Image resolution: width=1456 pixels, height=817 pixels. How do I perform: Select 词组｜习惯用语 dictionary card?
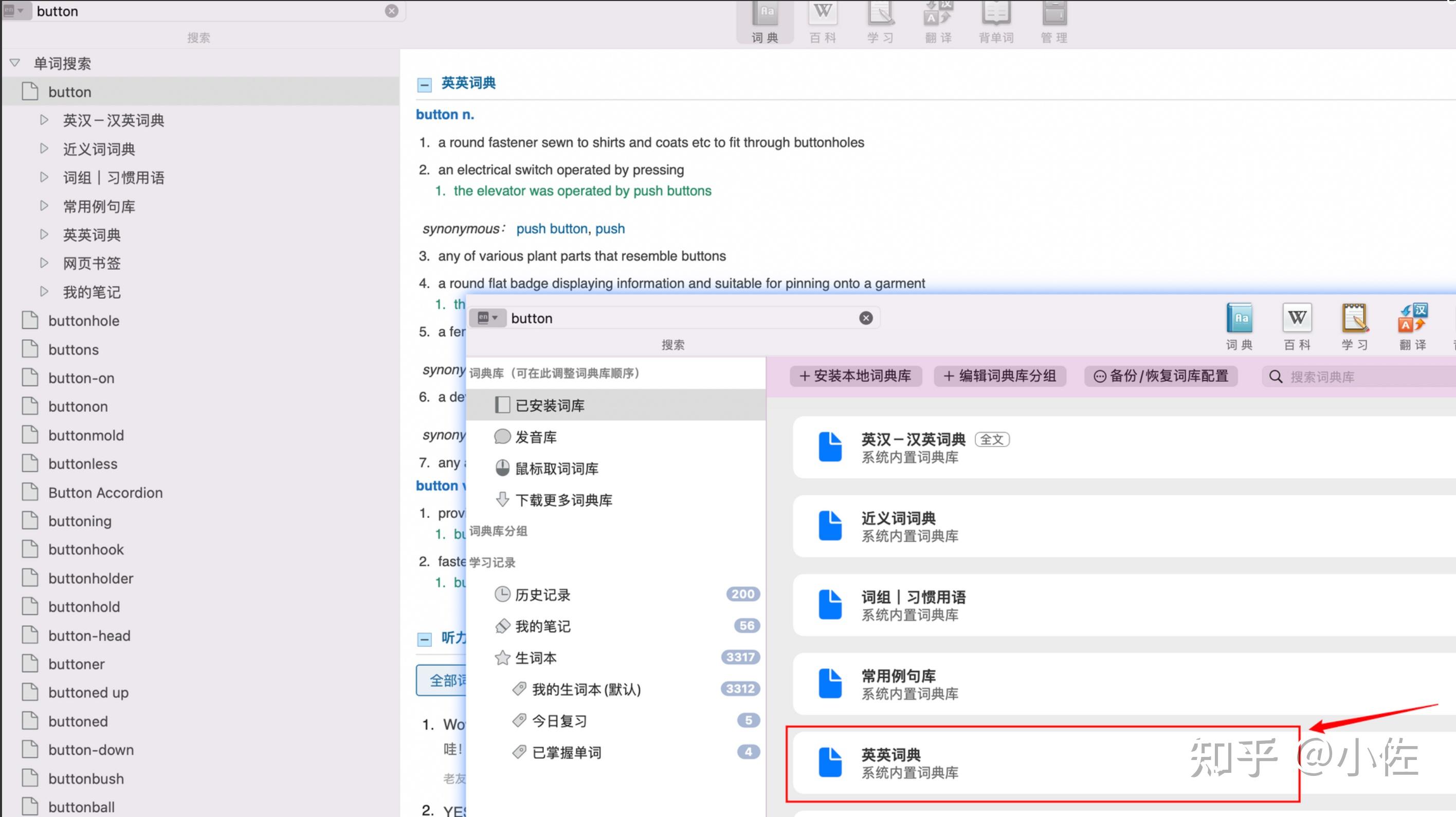1124,605
